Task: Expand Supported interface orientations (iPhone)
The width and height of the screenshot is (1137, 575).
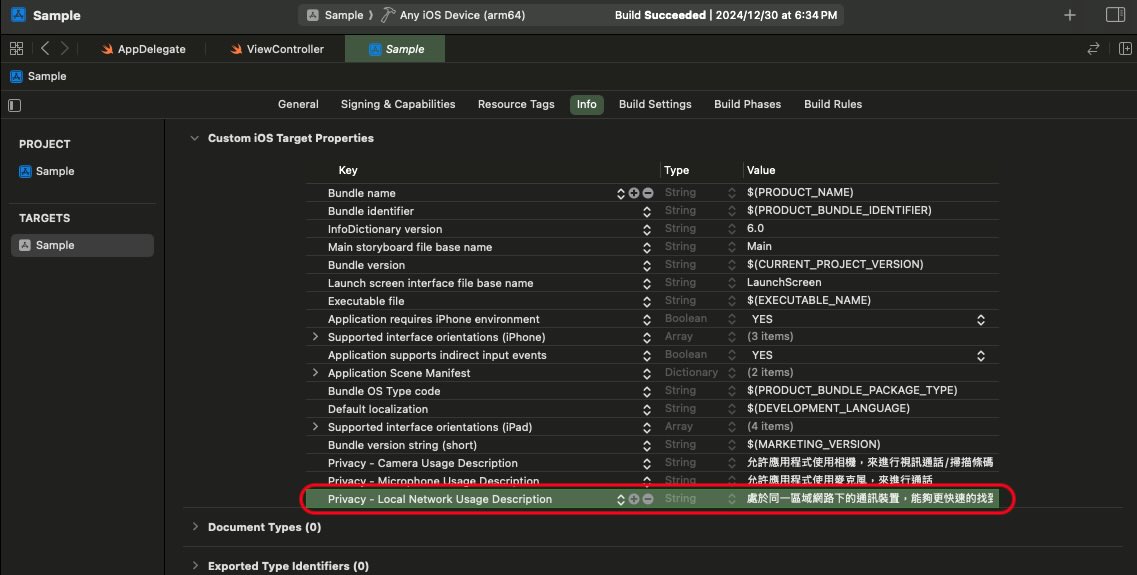Action: point(315,336)
